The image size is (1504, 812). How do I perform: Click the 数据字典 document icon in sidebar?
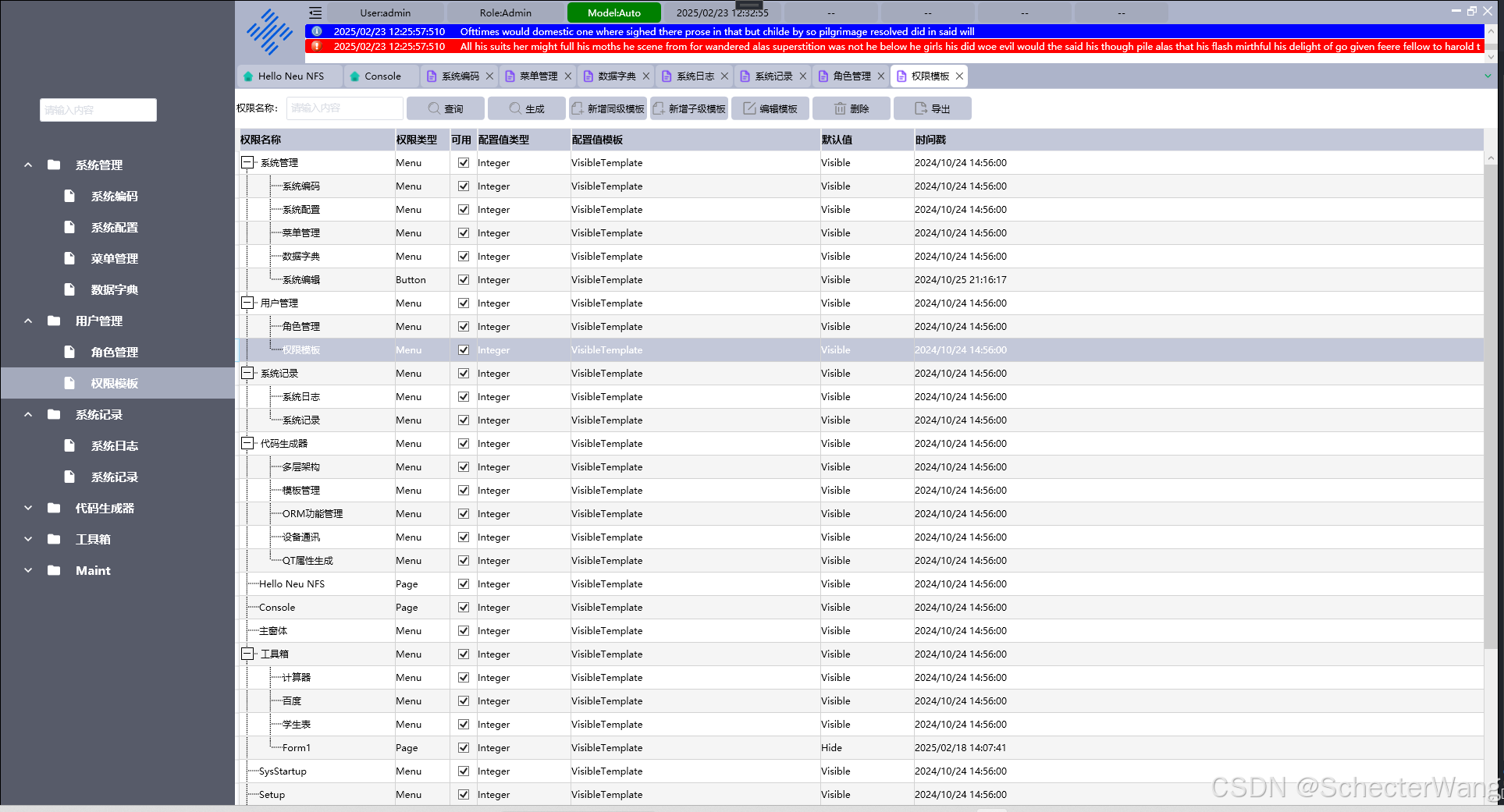(x=69, y=289)
